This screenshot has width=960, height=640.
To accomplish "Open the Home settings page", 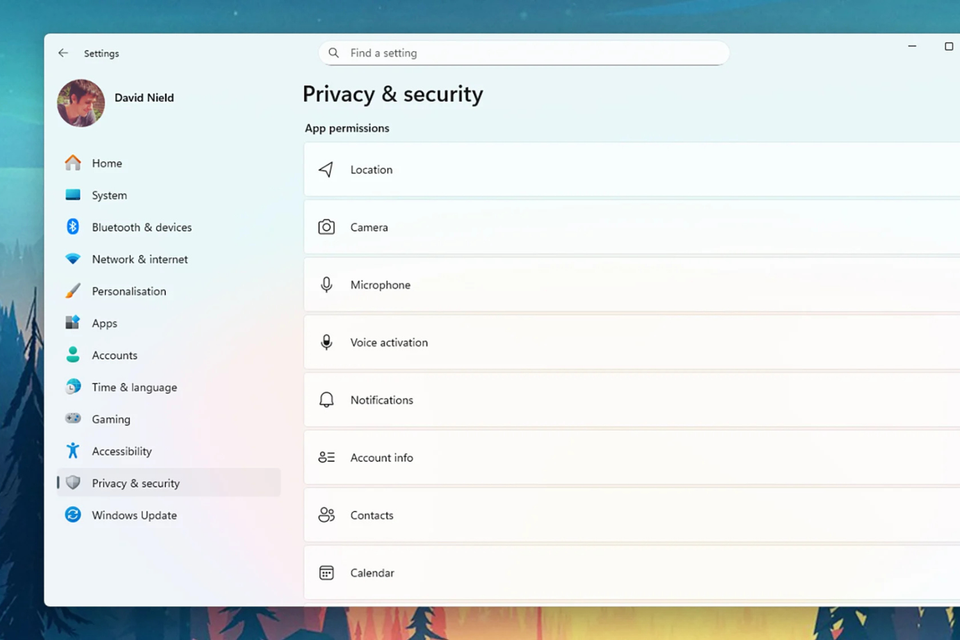I will click(106, 163).
